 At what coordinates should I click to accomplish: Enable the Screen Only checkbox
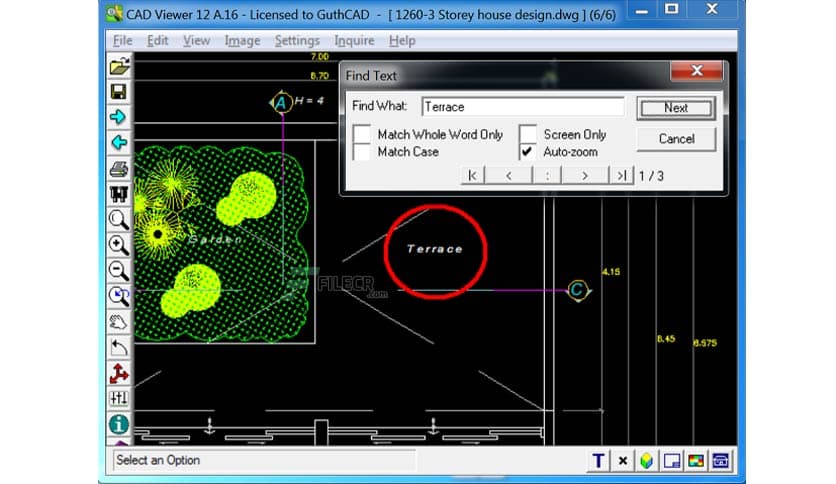(x=528, y=134)
